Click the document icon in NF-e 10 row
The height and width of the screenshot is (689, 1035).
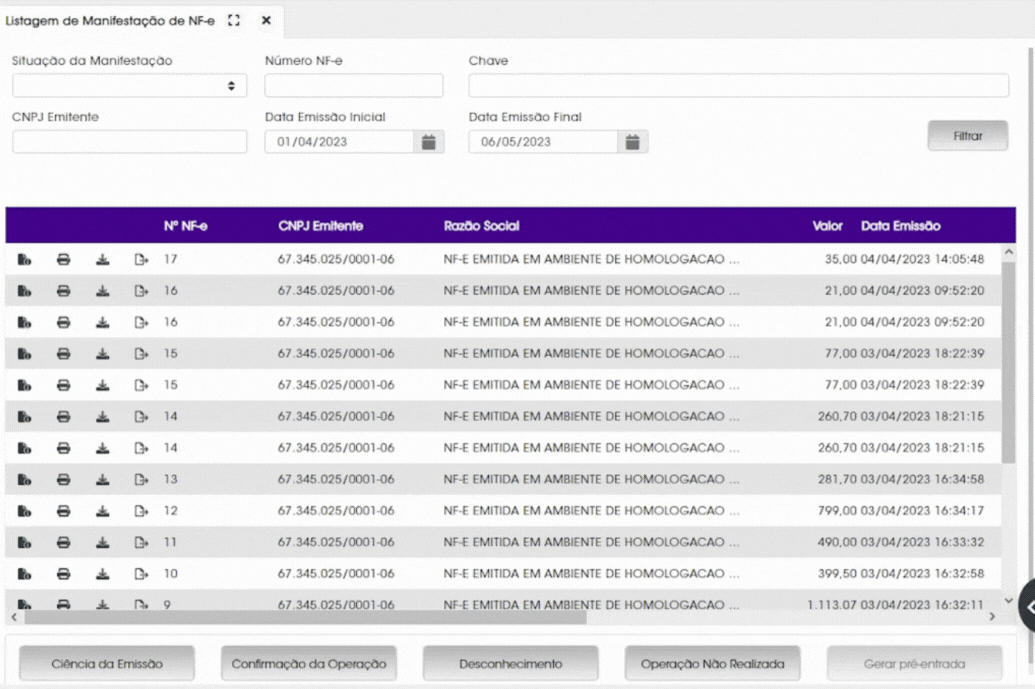pyautogui.click(x=24, y=574)
